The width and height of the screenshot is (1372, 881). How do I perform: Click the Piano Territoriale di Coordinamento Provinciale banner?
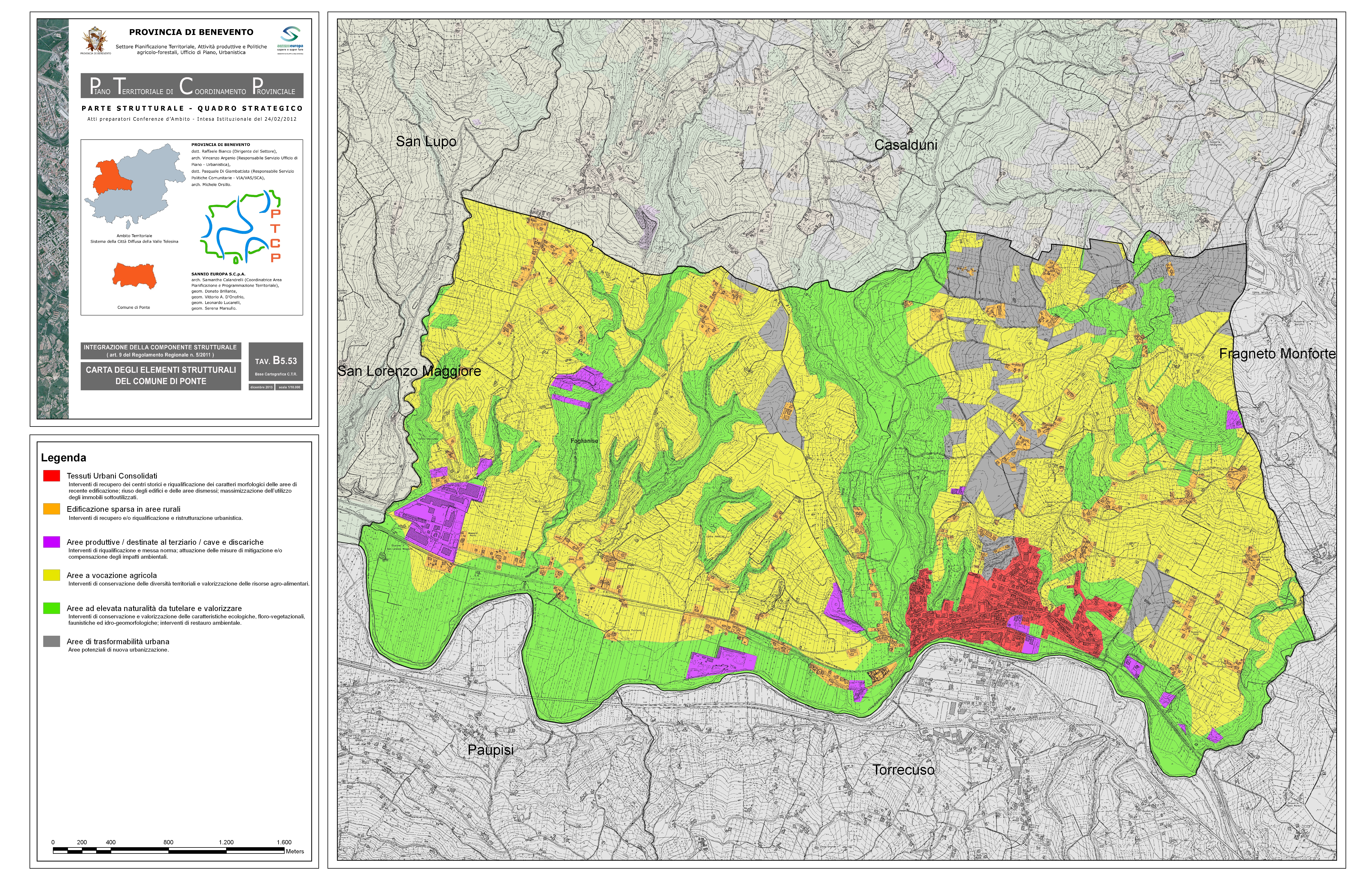click(192, 86)
